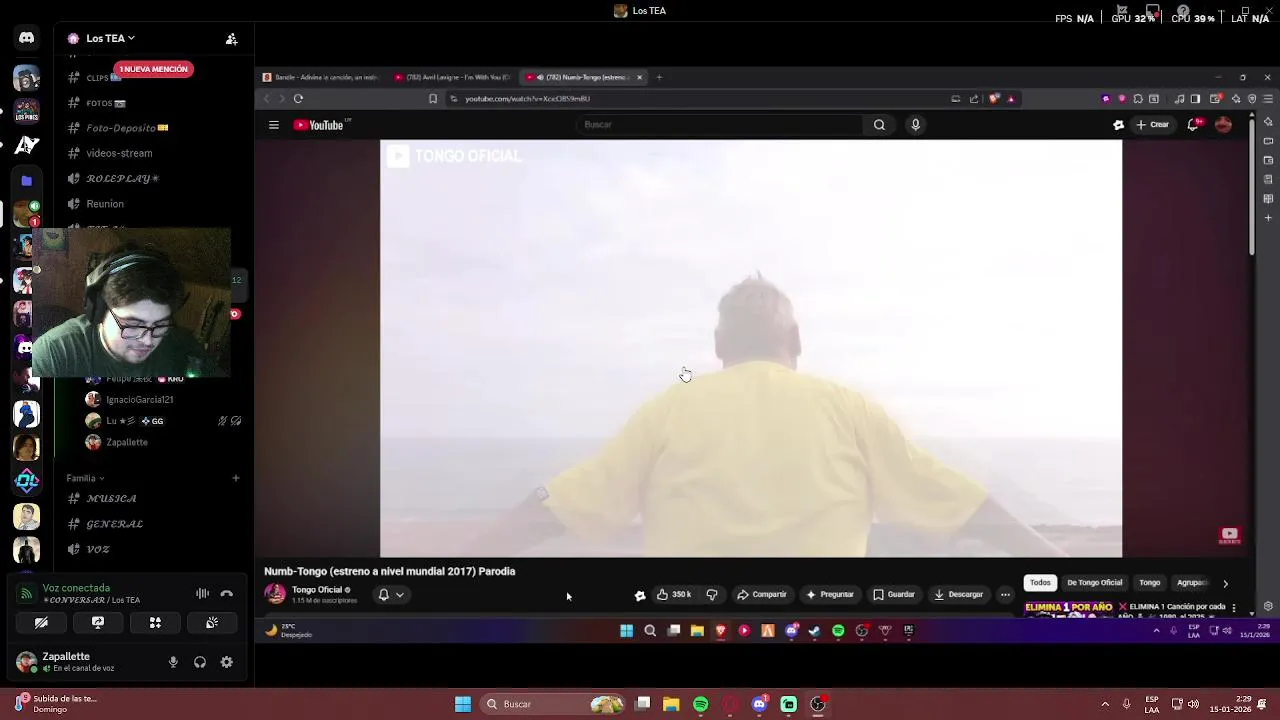The height and width of the screenshot is (720, 1280).
Task: Expand subscription notification bell dropdown
Action: click(x=390, y=595)
